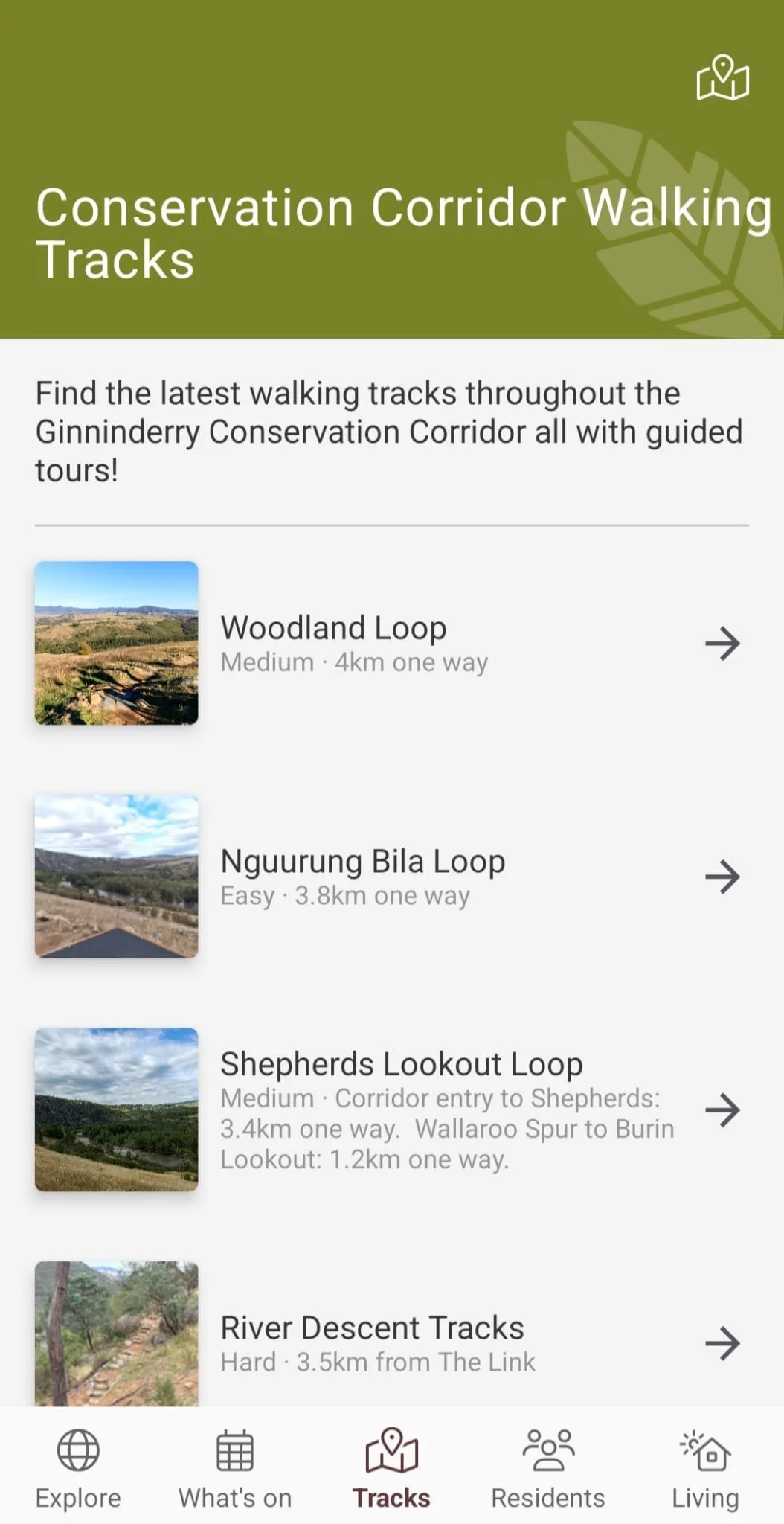
Task: Select the Tracks map pin icon
Action: pos(392,1450)
